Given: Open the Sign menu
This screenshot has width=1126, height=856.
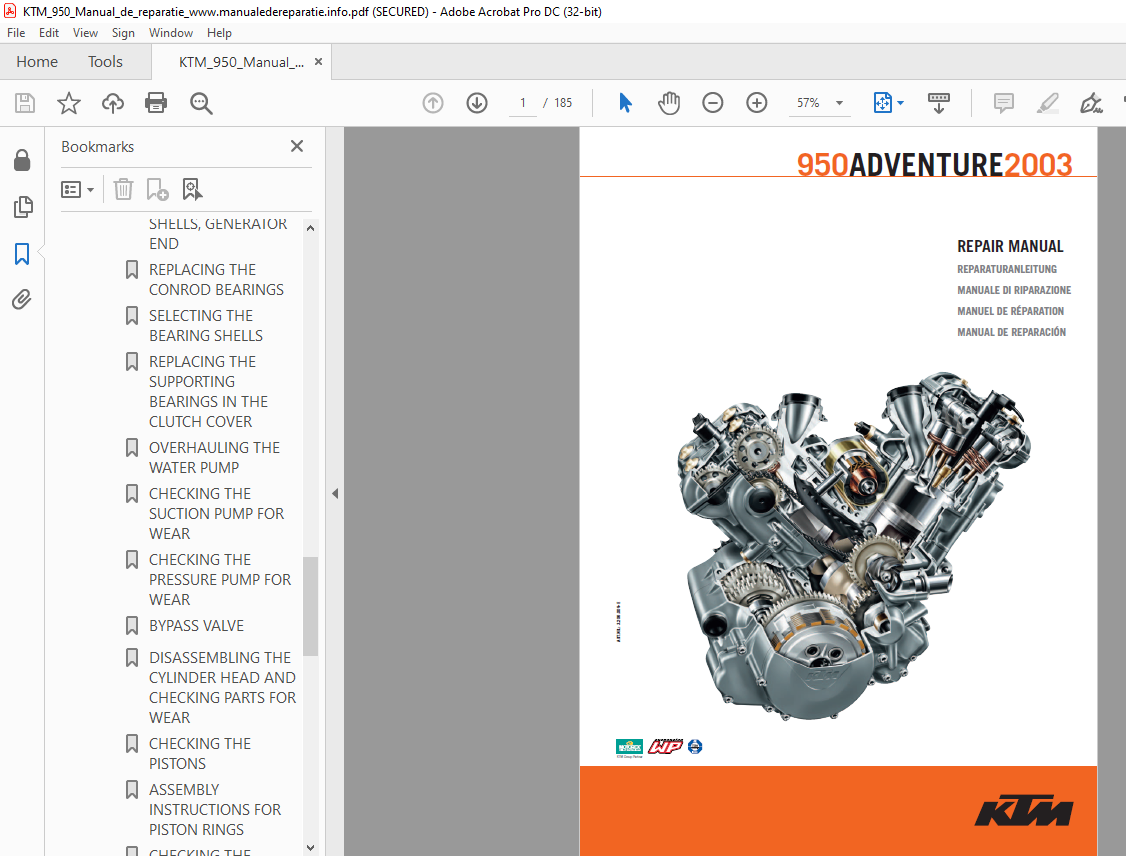Looking at the screenshot, I should point(123,33).
